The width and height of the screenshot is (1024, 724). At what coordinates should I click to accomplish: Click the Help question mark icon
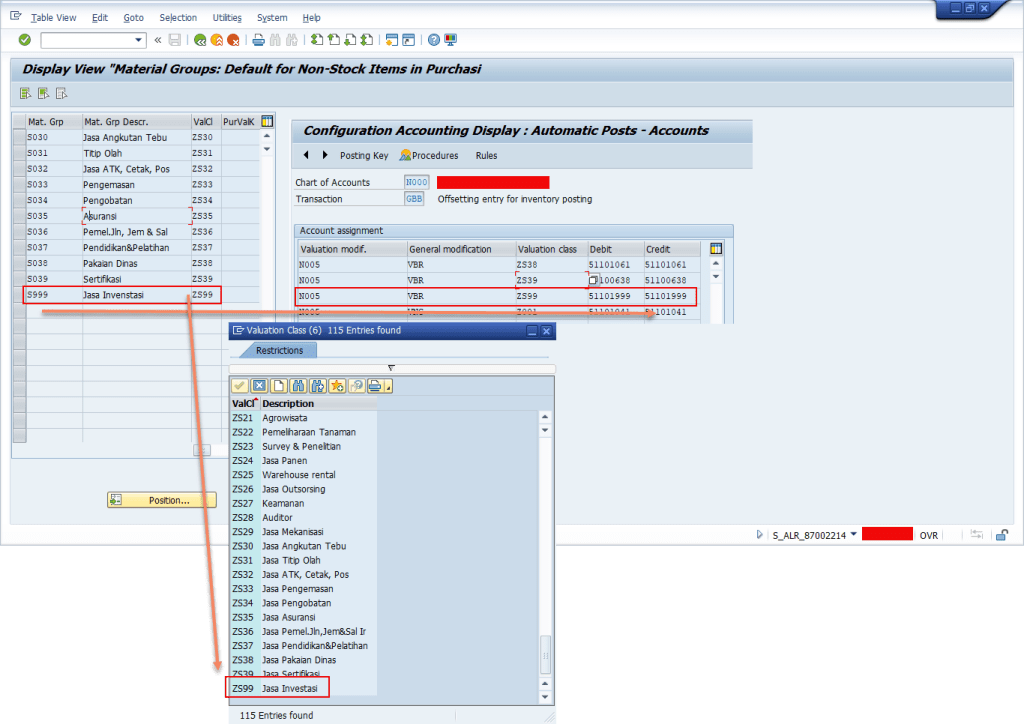click(x=433, y=40)
